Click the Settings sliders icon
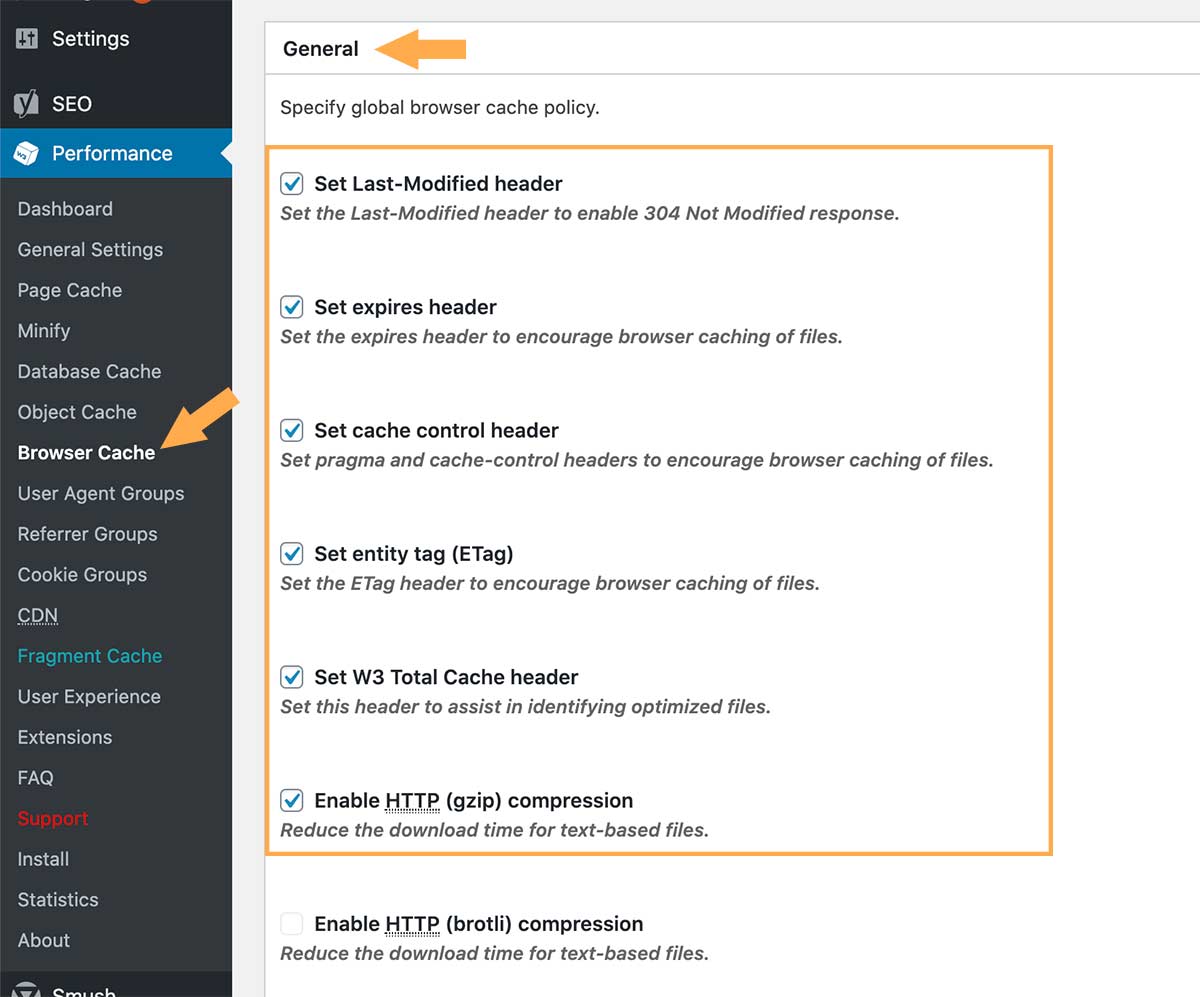Viewport: 1200px width, 997px height. pyautogui.click(x=27, y=39)
